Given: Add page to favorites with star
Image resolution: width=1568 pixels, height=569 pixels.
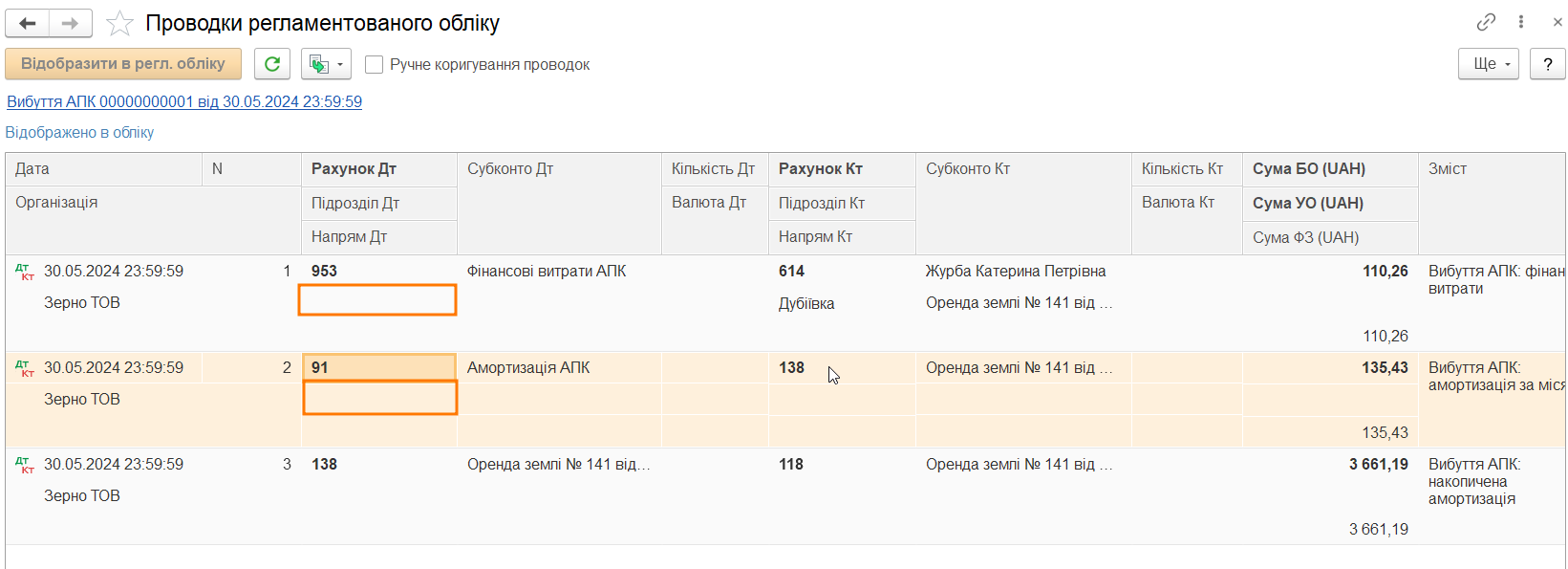Looking at the screenshot, I should pyautogui.click(x=119, y=23).
